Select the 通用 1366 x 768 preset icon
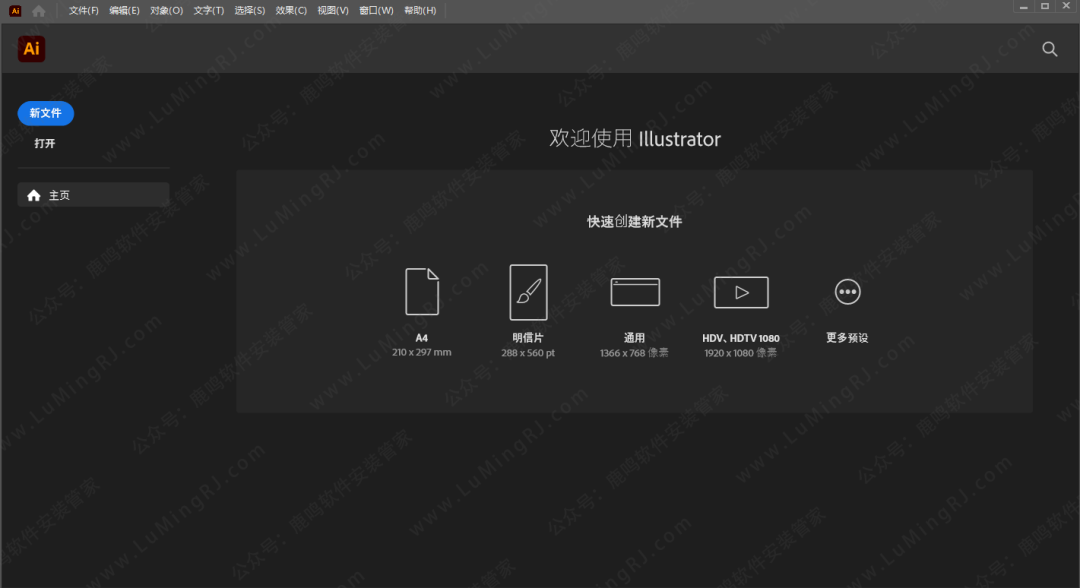Image resolution: width=1080 pixels, height=588 pixels. pos(634,291)
